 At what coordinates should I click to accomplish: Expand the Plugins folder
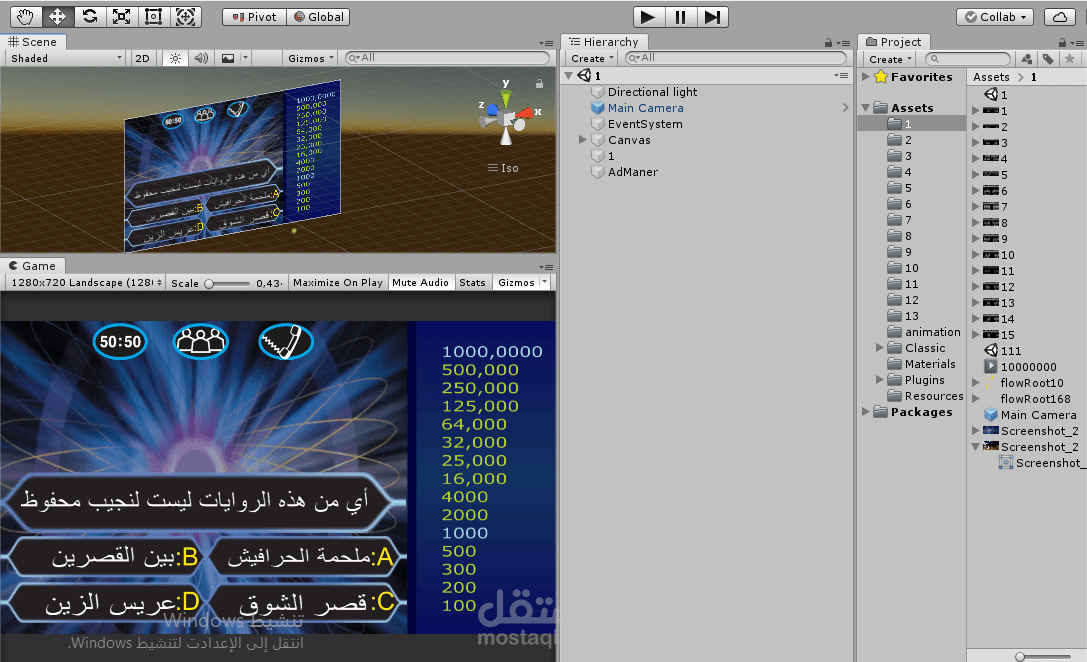click(880, 379)
